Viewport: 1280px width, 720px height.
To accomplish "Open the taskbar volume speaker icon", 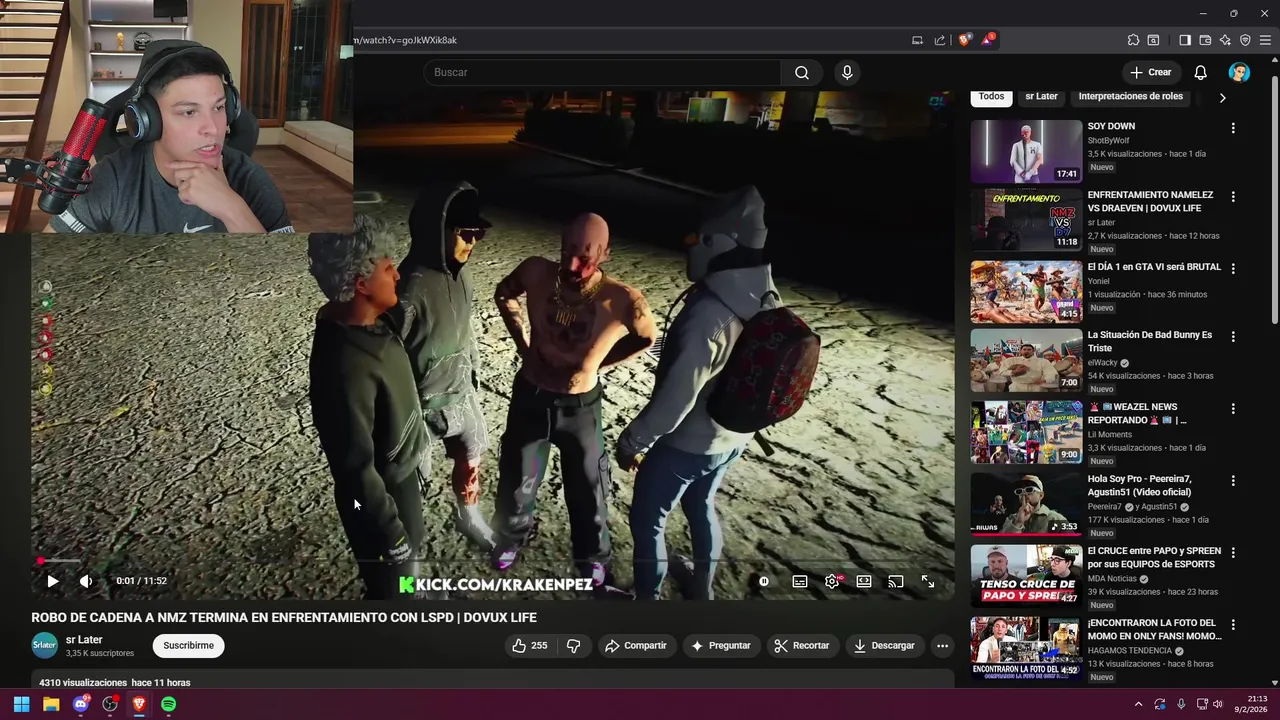I will (1217, 704).
